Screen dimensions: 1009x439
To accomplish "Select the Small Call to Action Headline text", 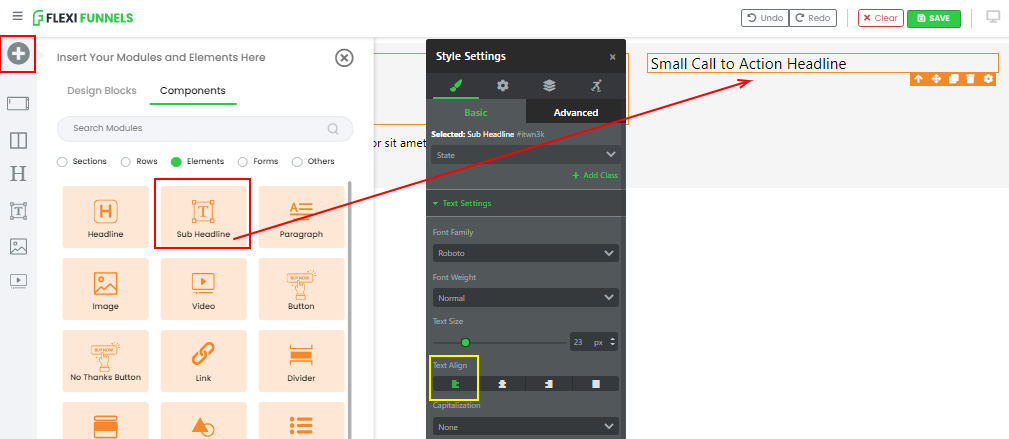I will [748, 64].
